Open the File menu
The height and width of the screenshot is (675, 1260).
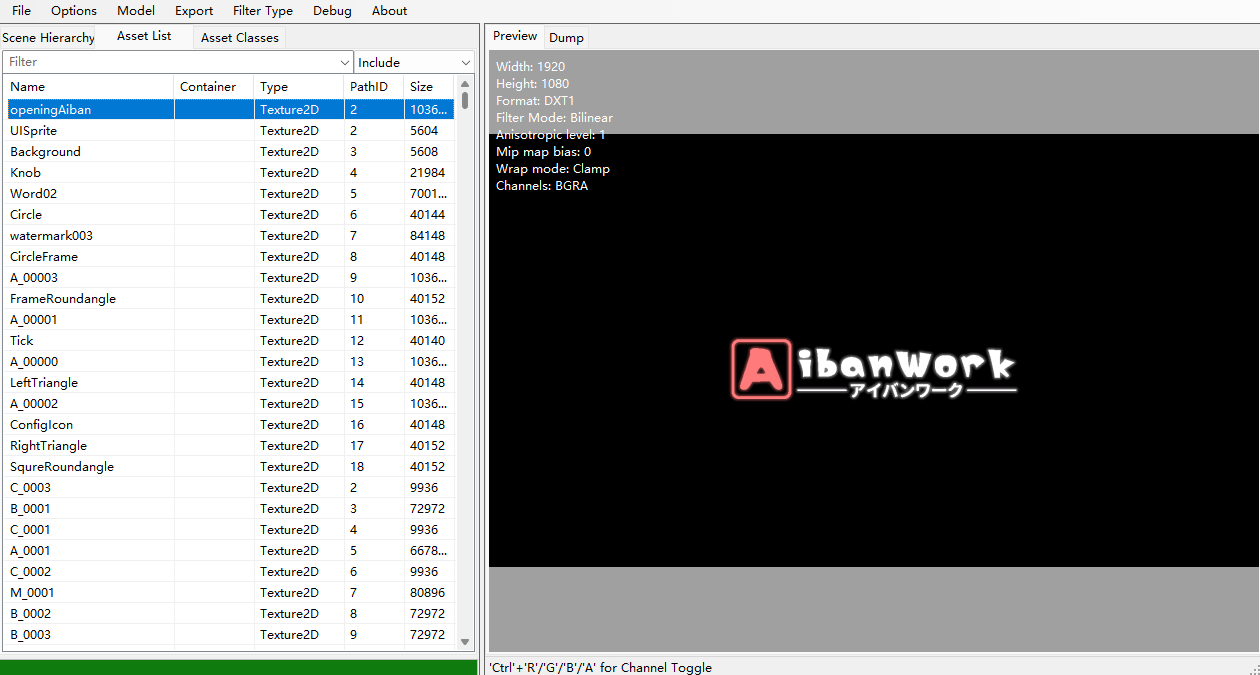[x=21, y=11]
